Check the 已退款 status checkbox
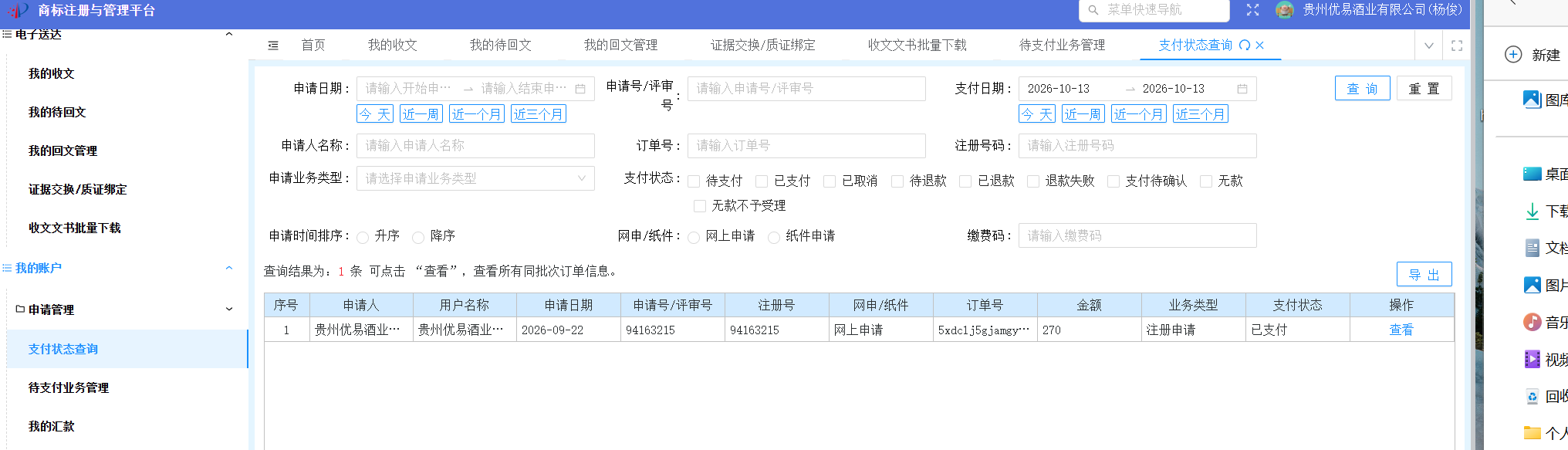Image resolution: width=1568 pixels, height=450 pixels. 965,181
